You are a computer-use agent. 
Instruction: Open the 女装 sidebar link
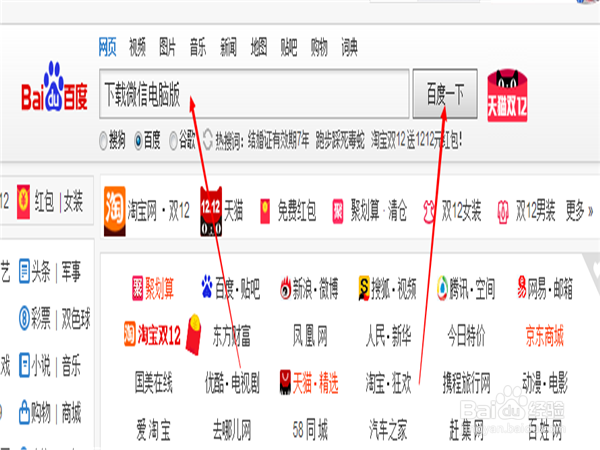[73, 201]
